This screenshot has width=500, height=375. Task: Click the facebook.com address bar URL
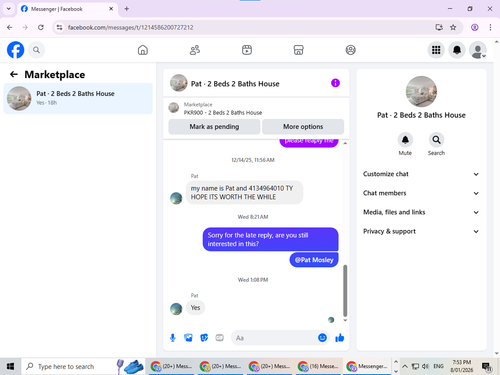130,27
